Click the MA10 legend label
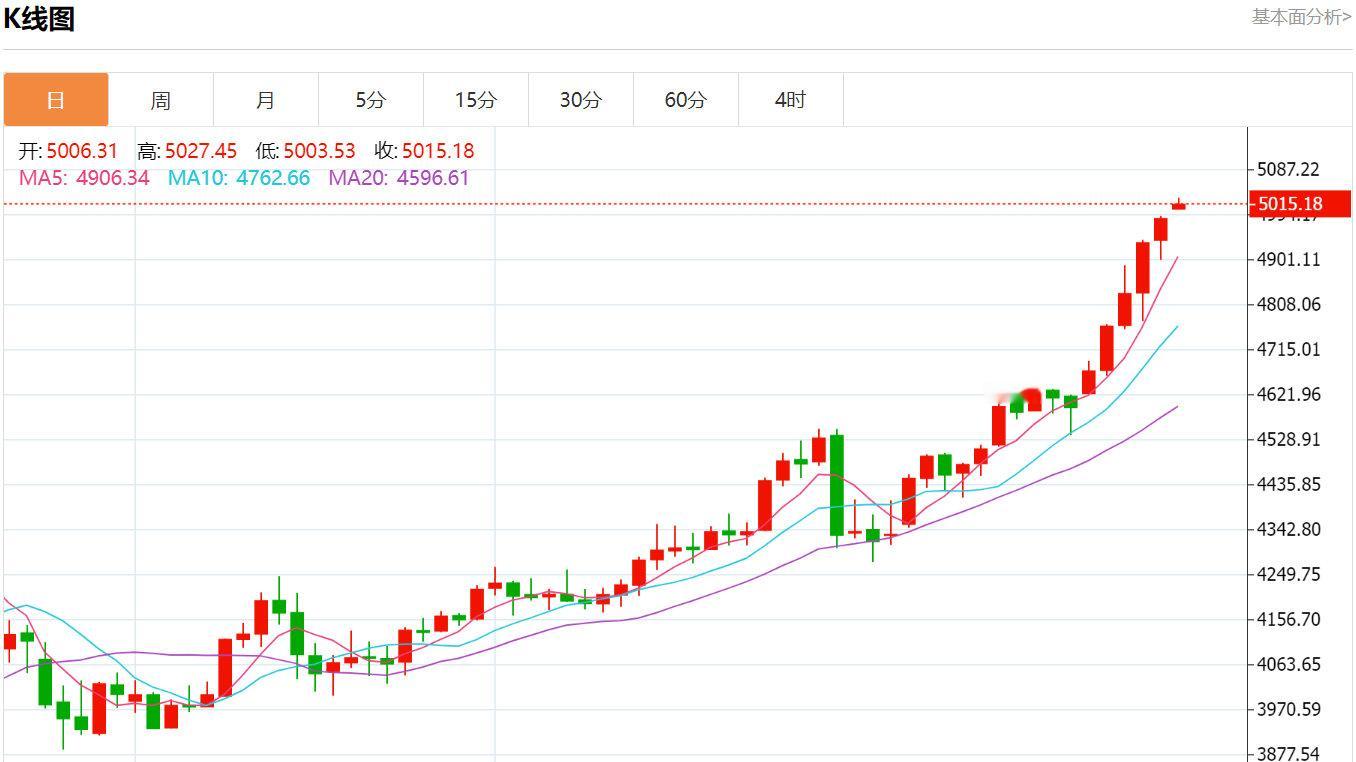Screen dimensions: 1356x762 (x=239, y=178)
